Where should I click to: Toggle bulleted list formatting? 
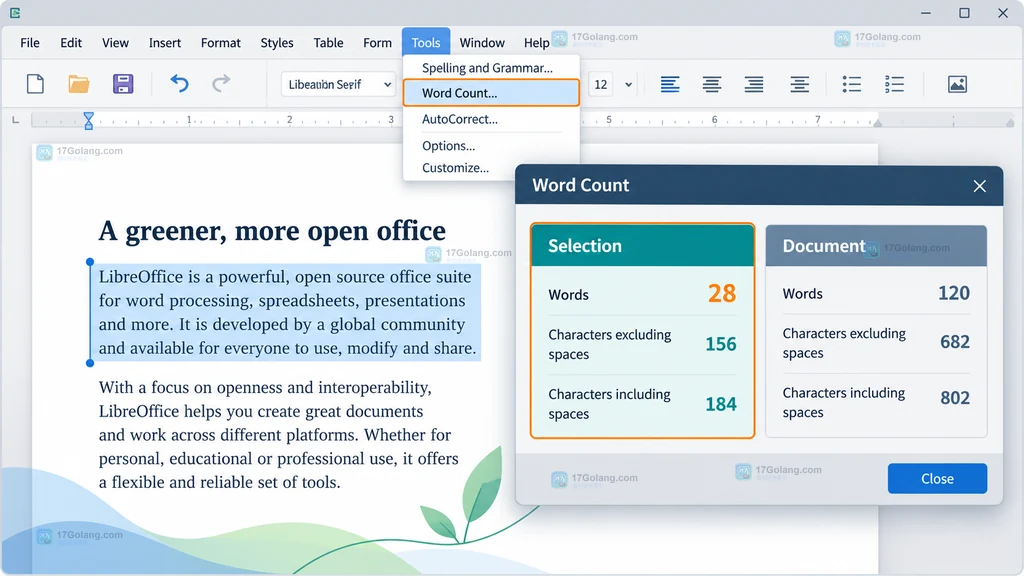pyautogui.click(x=852, y=84)
